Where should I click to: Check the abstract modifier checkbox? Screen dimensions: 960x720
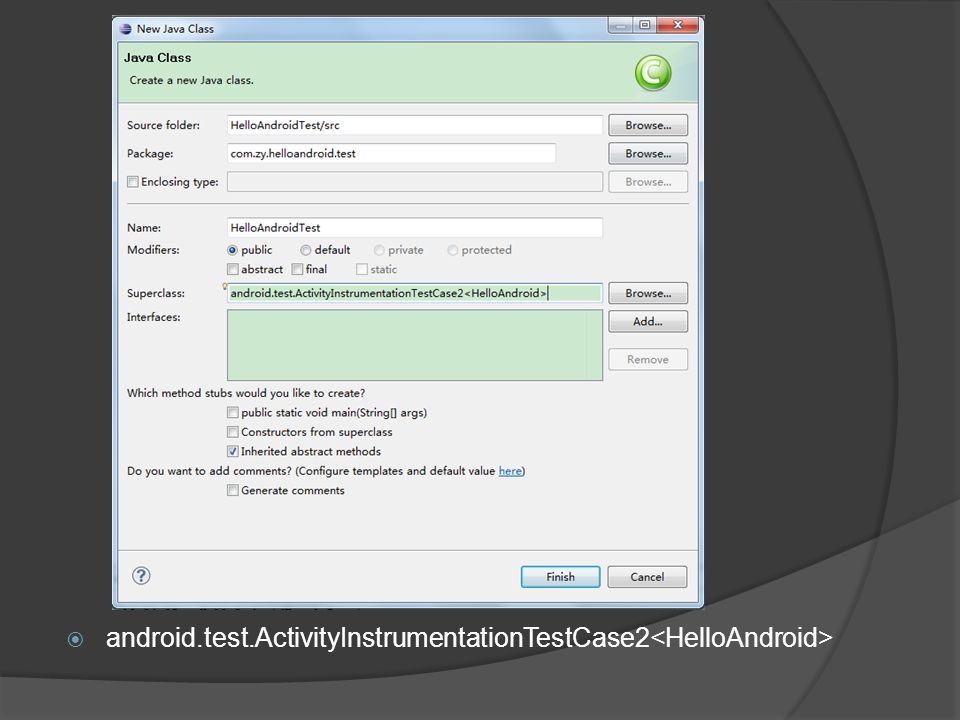tap(233, 269)
